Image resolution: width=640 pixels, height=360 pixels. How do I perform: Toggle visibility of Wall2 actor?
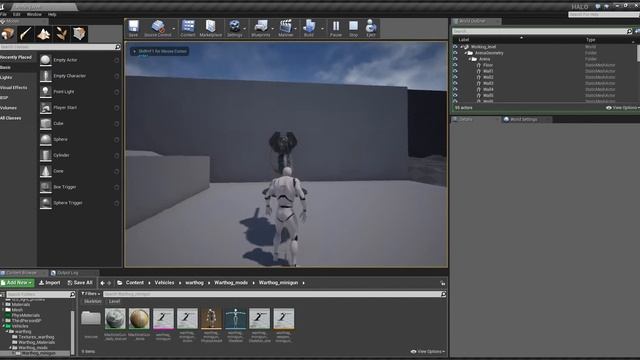point(455,77)
